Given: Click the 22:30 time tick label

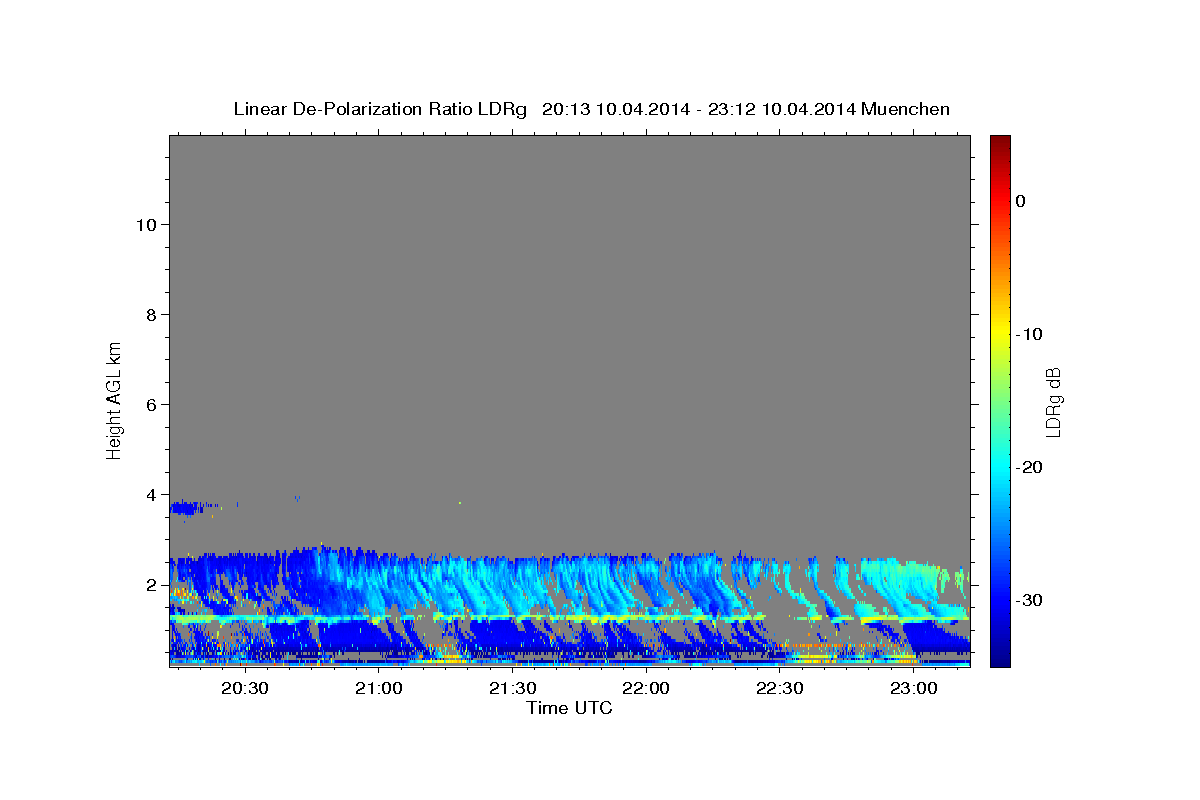Looking at the screenshot, I should coord(780,689).
